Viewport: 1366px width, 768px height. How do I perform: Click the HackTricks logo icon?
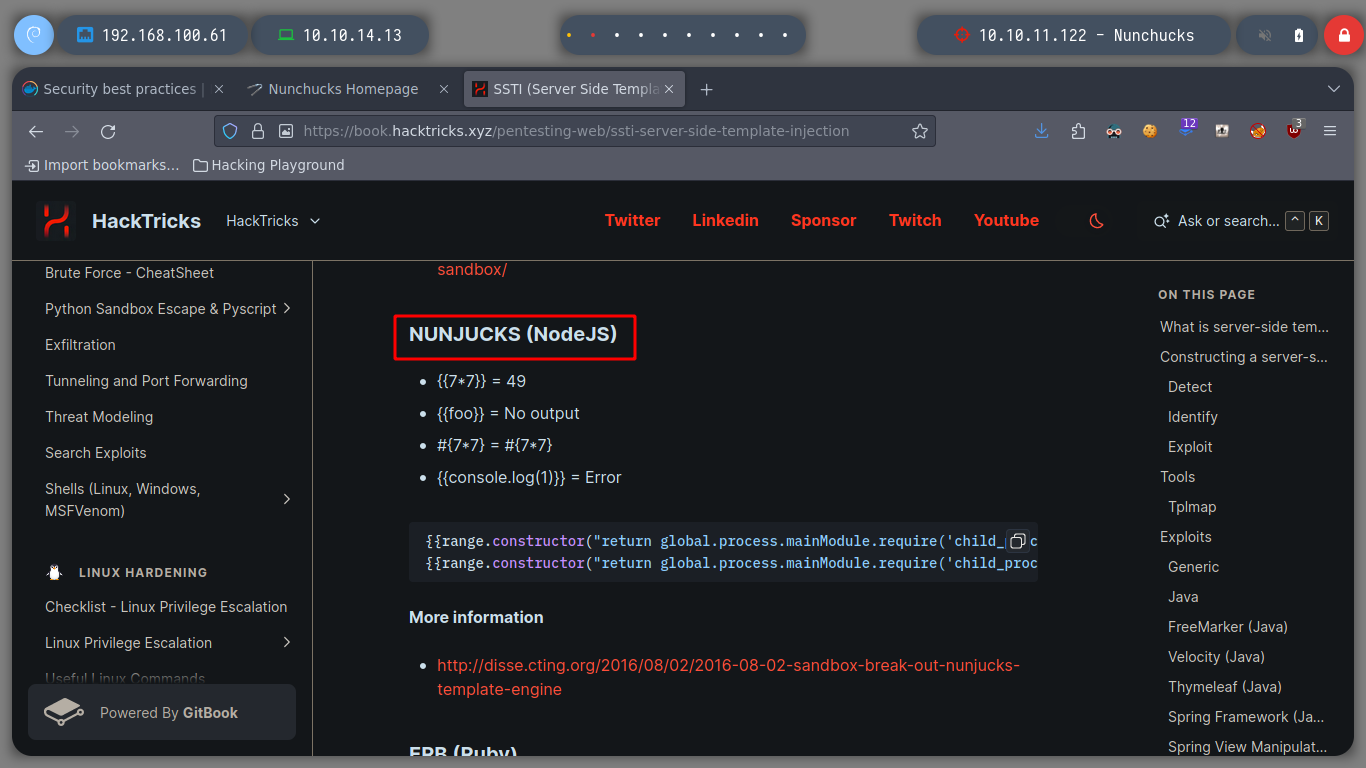pos(56,221)
